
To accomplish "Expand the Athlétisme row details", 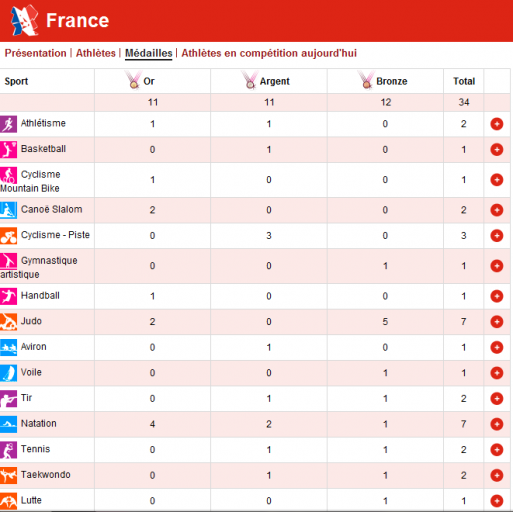I will point(496,124).
